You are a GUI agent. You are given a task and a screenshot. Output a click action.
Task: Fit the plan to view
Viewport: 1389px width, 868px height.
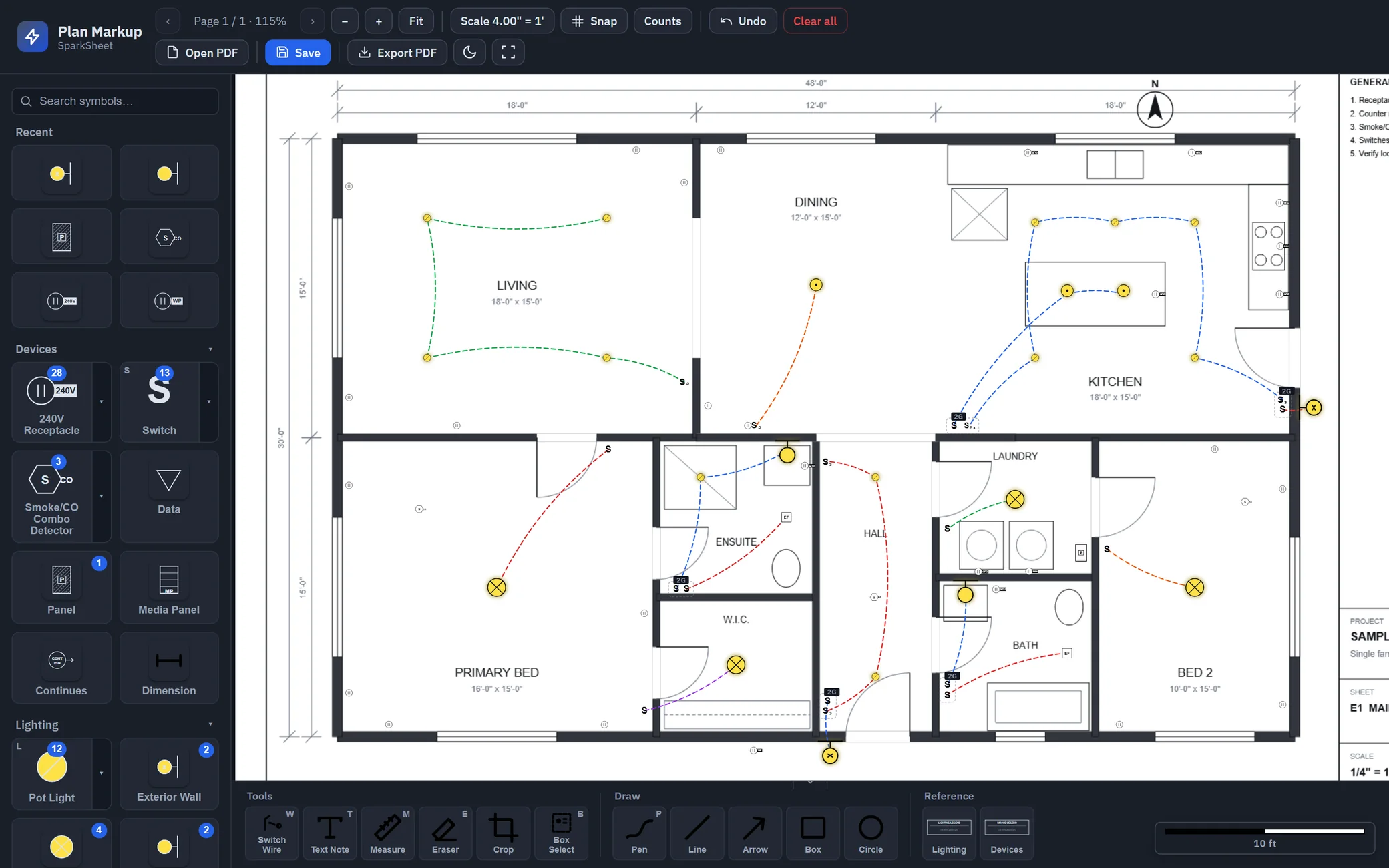tap(416, 21)
